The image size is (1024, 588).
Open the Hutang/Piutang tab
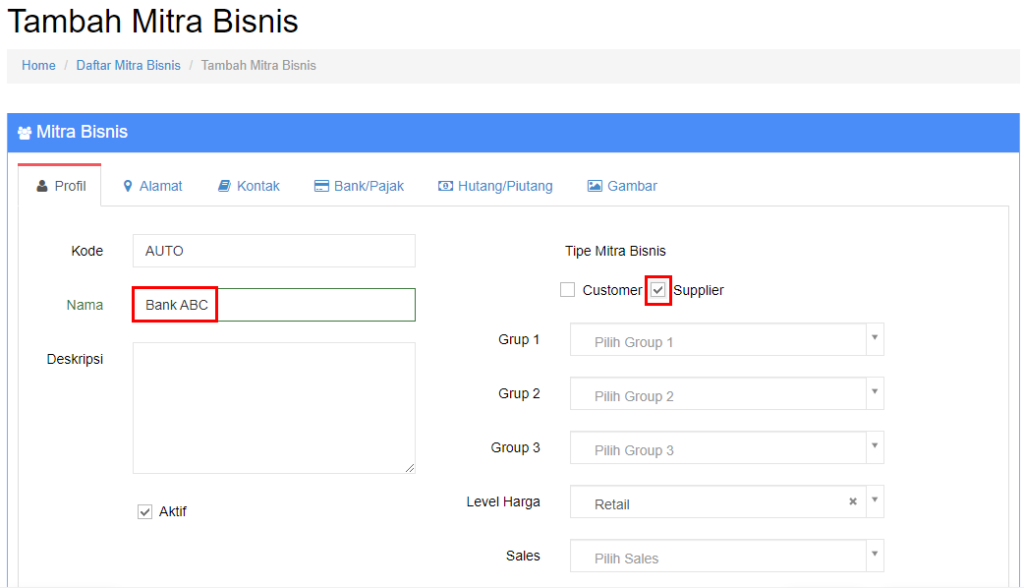coord(495,185)
